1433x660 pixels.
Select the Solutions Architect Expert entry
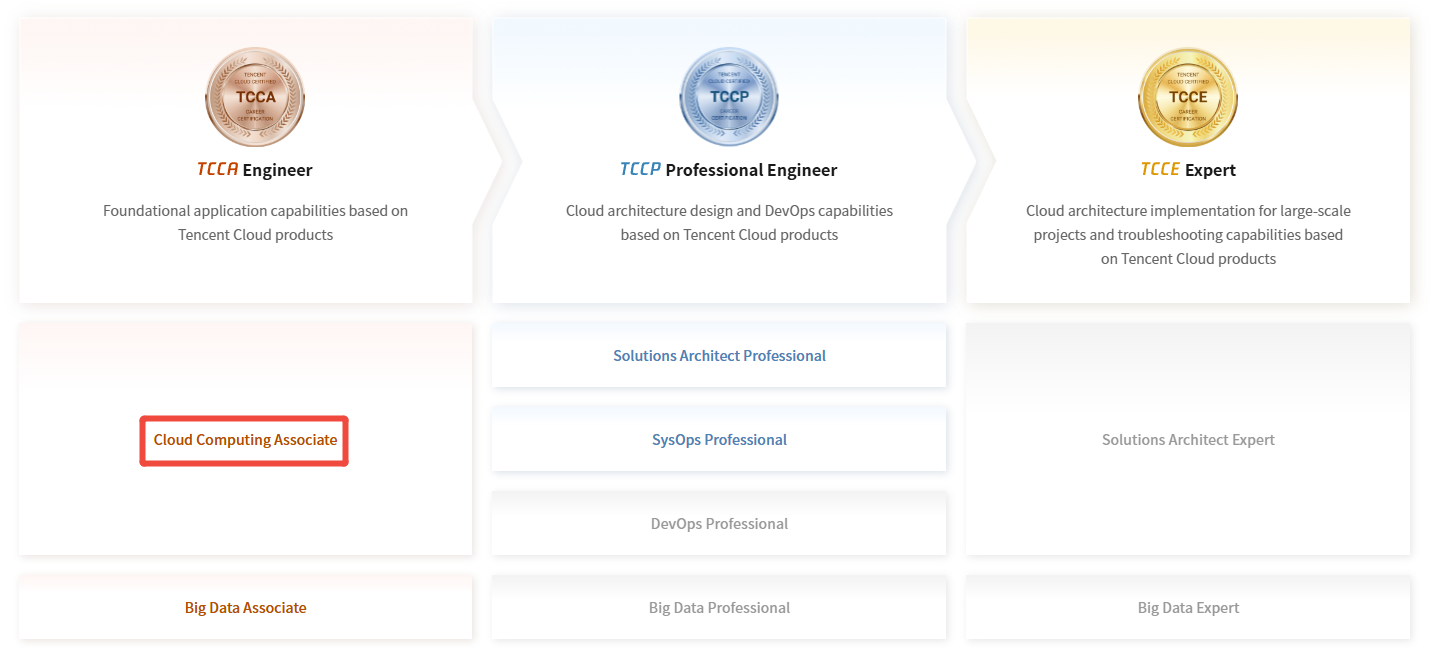[x=1188, y=440]
